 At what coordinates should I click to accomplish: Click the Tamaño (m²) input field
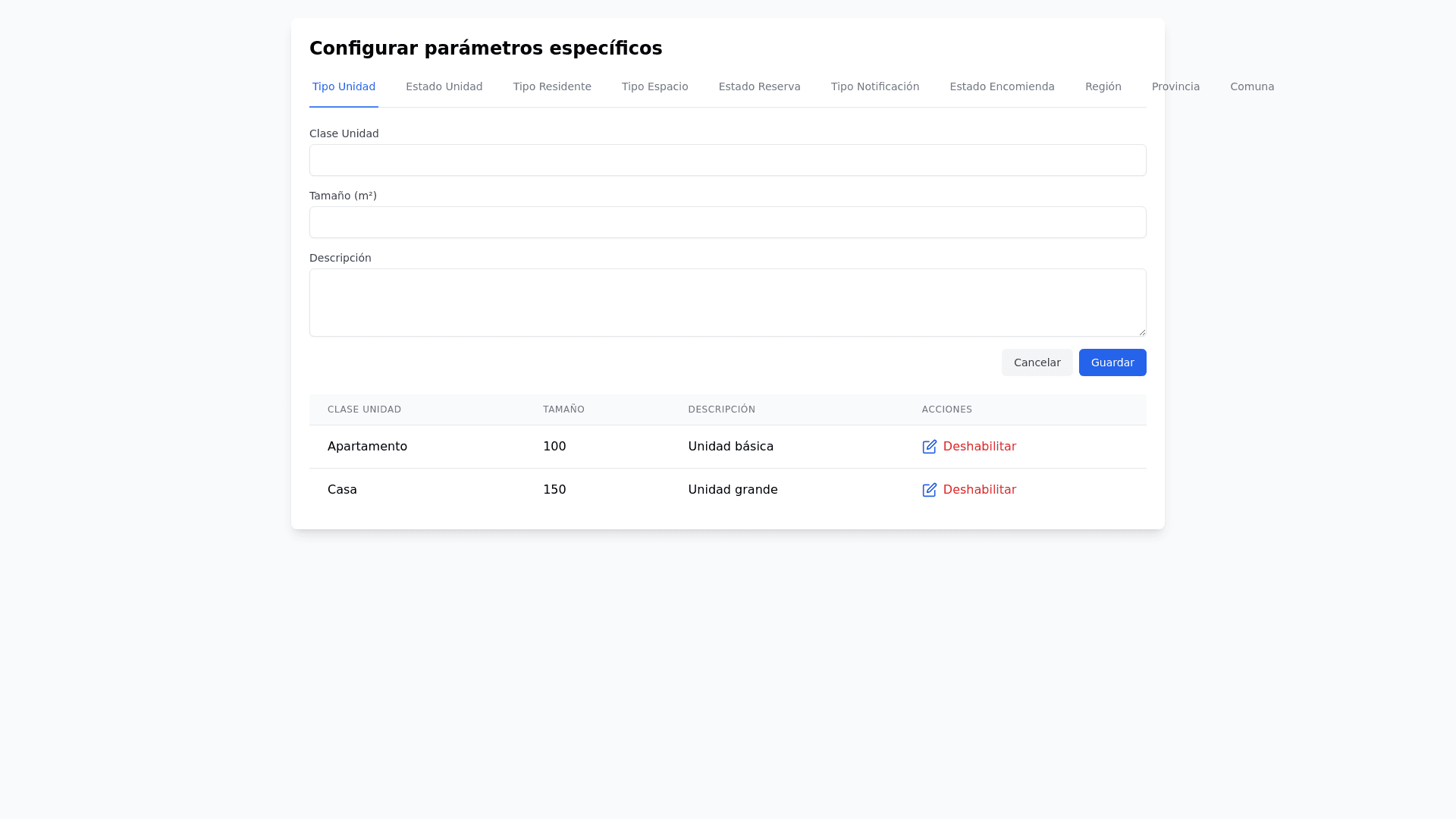tap(727, 222)
